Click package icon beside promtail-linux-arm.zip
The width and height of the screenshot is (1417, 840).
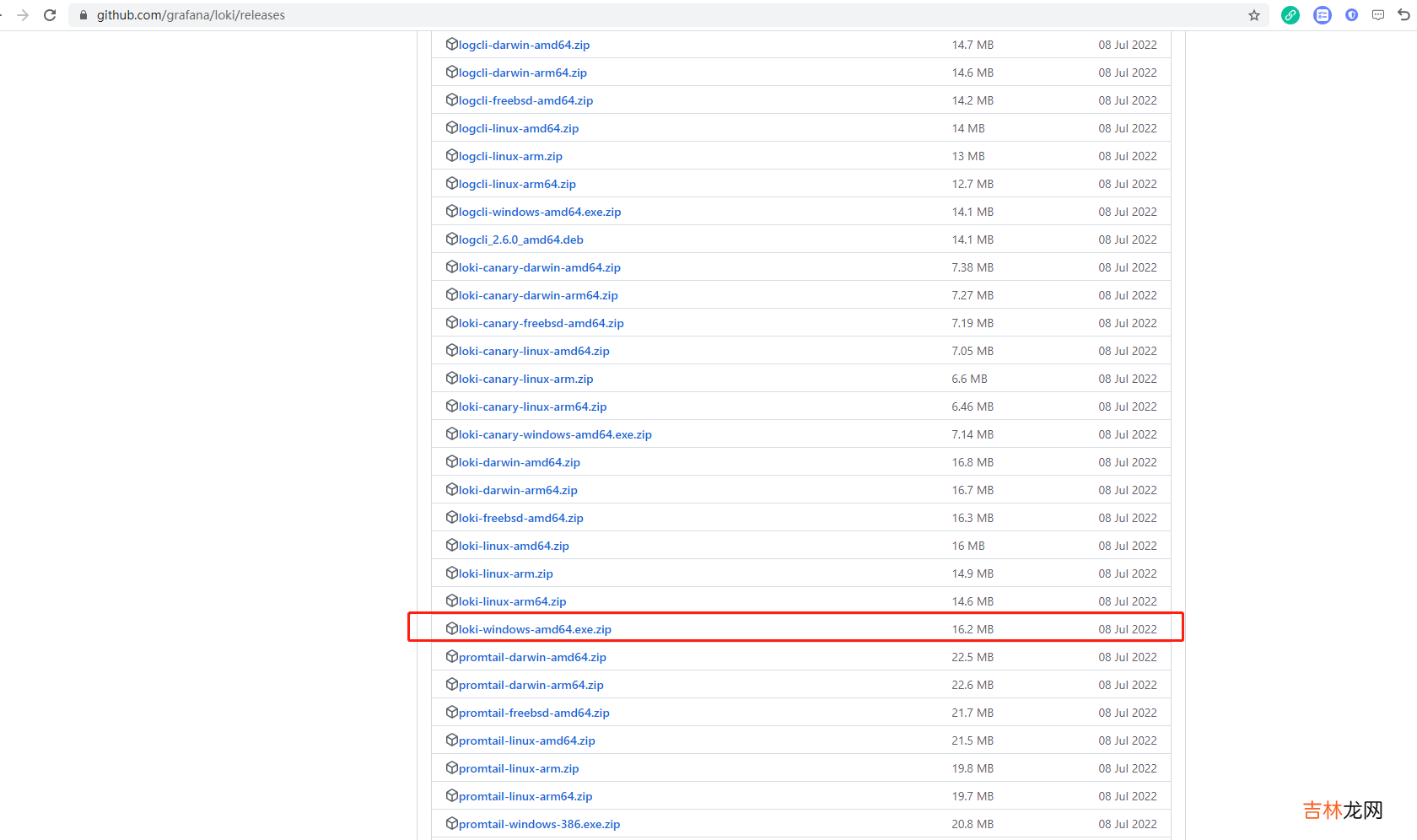tap(452, 768)
